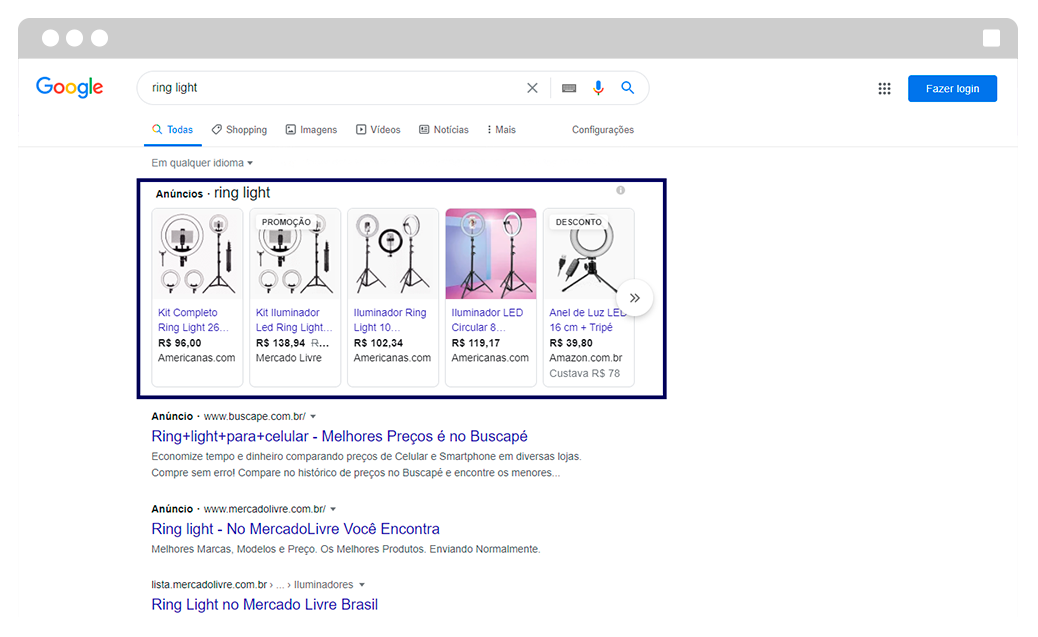Open Configurações
The width and height of the screenshot is (1038, 637).
(x=602, y=130)
